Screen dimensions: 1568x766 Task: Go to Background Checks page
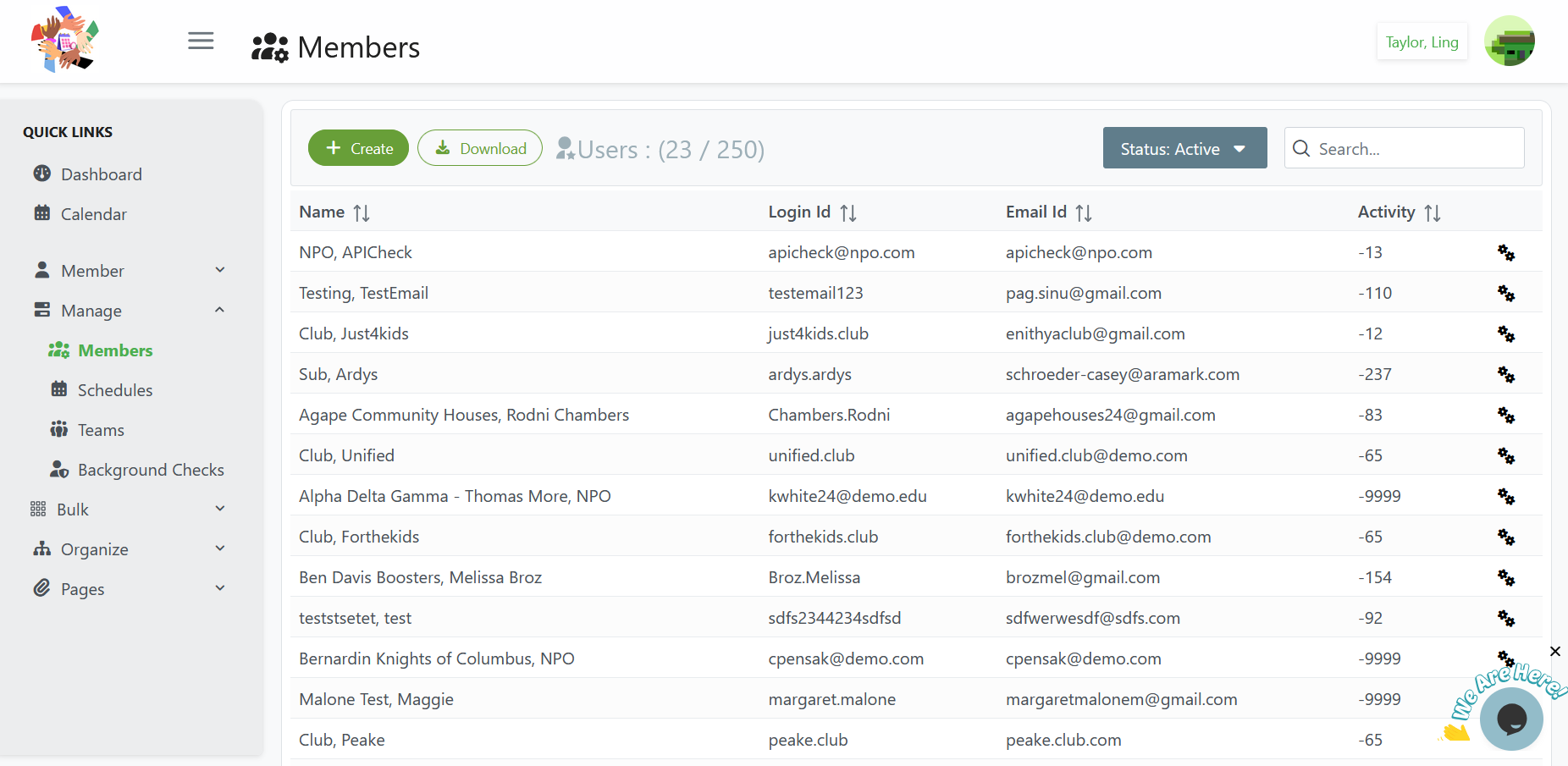coord(150,470)
